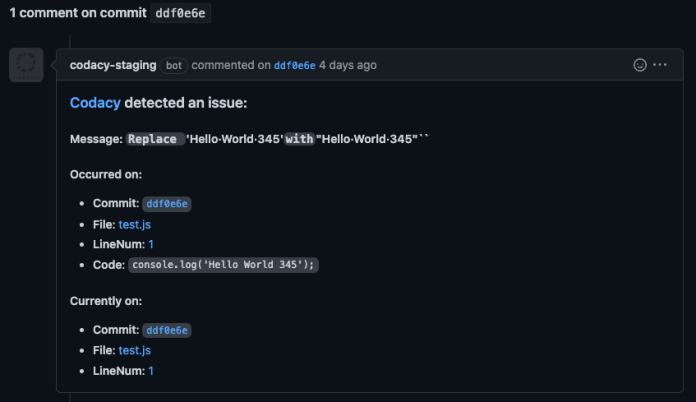Open the emoji reaction picker
The height and width of the screenshot is (402, 696).
click(640, 65)
